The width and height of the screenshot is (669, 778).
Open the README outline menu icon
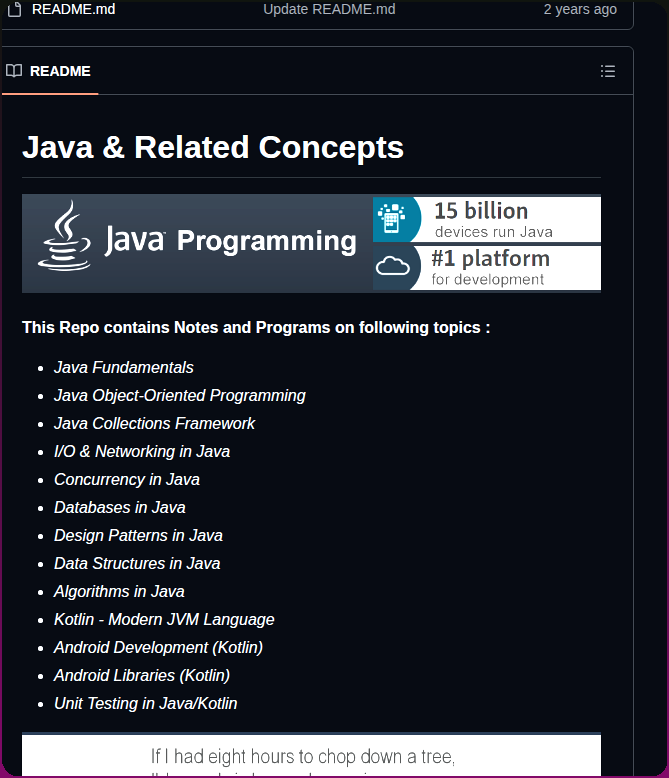(x=607, y=71)
